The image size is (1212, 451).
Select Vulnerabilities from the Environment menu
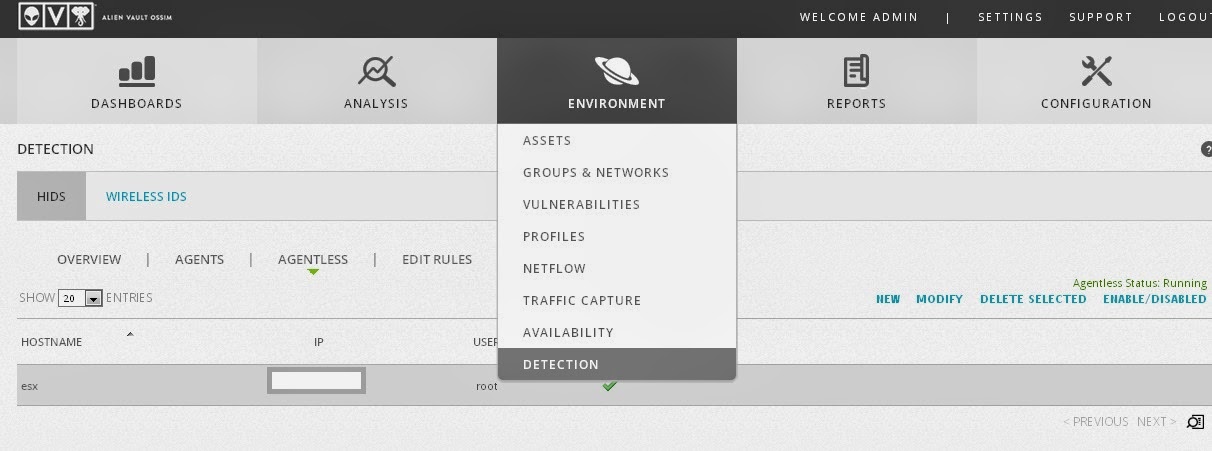click(581, 205)
